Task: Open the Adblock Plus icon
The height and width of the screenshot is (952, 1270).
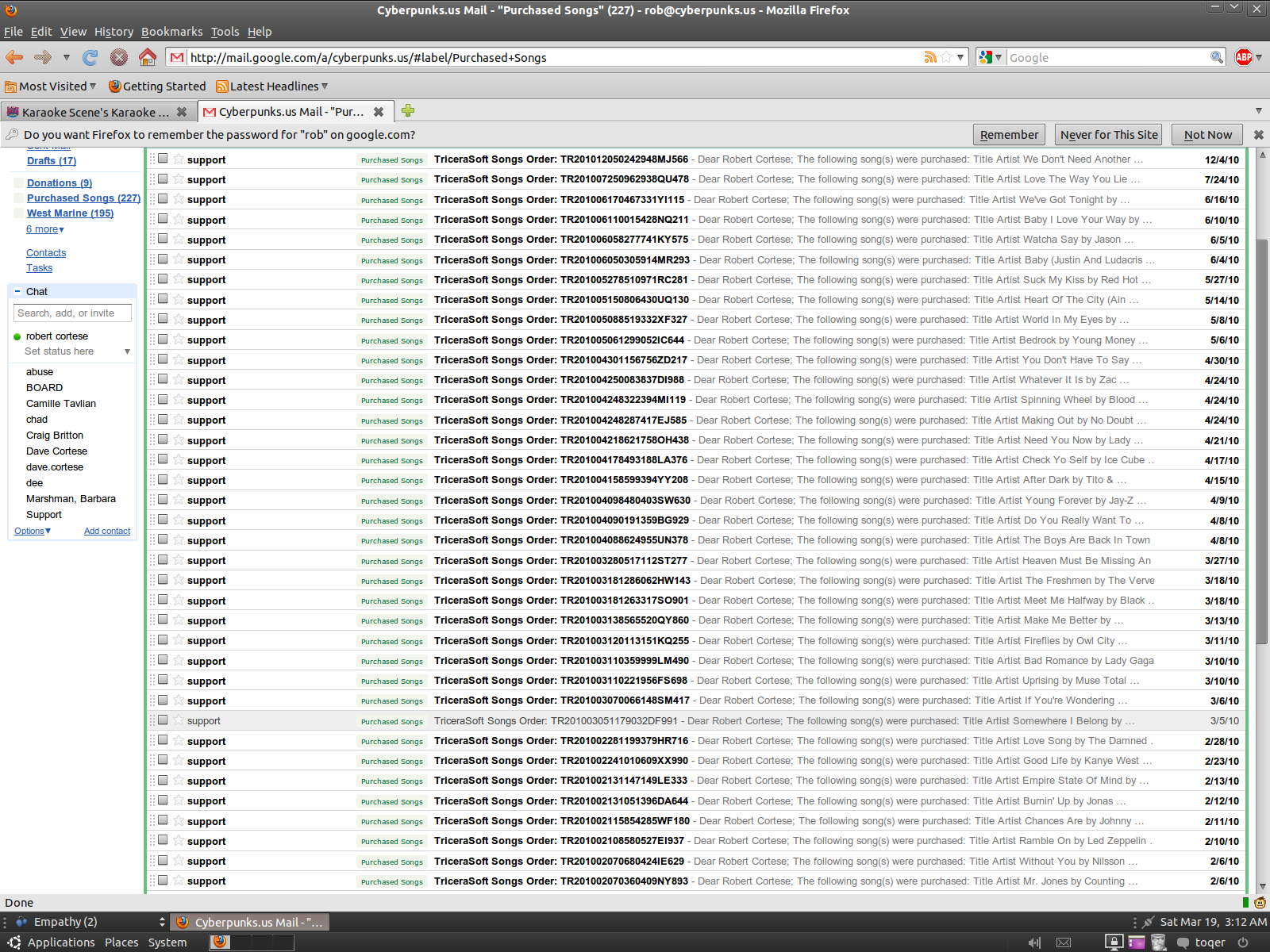Action: 1243,57
